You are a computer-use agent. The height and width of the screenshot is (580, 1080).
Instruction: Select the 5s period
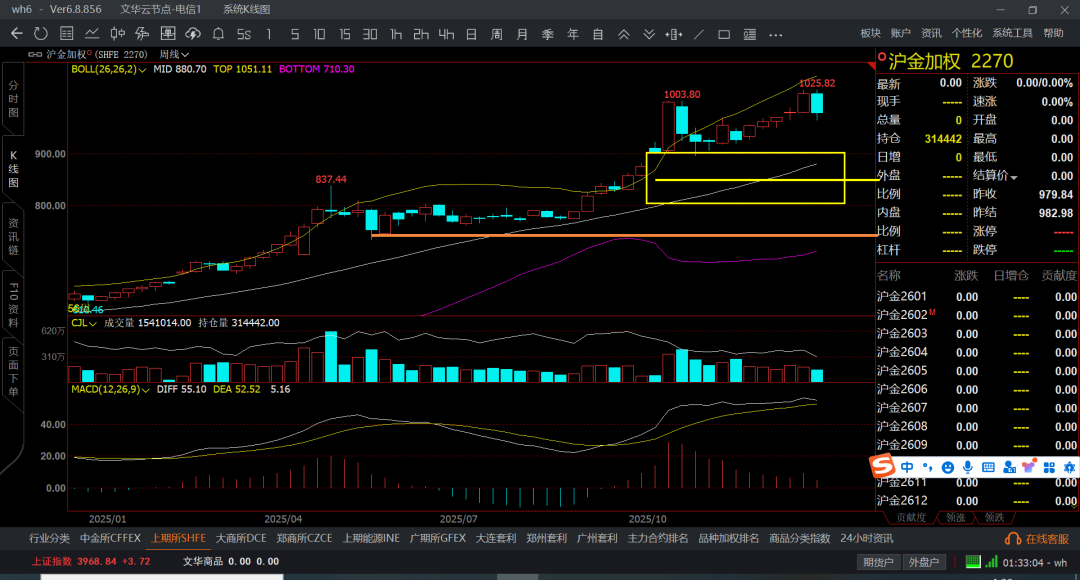[x=244, y=34]
